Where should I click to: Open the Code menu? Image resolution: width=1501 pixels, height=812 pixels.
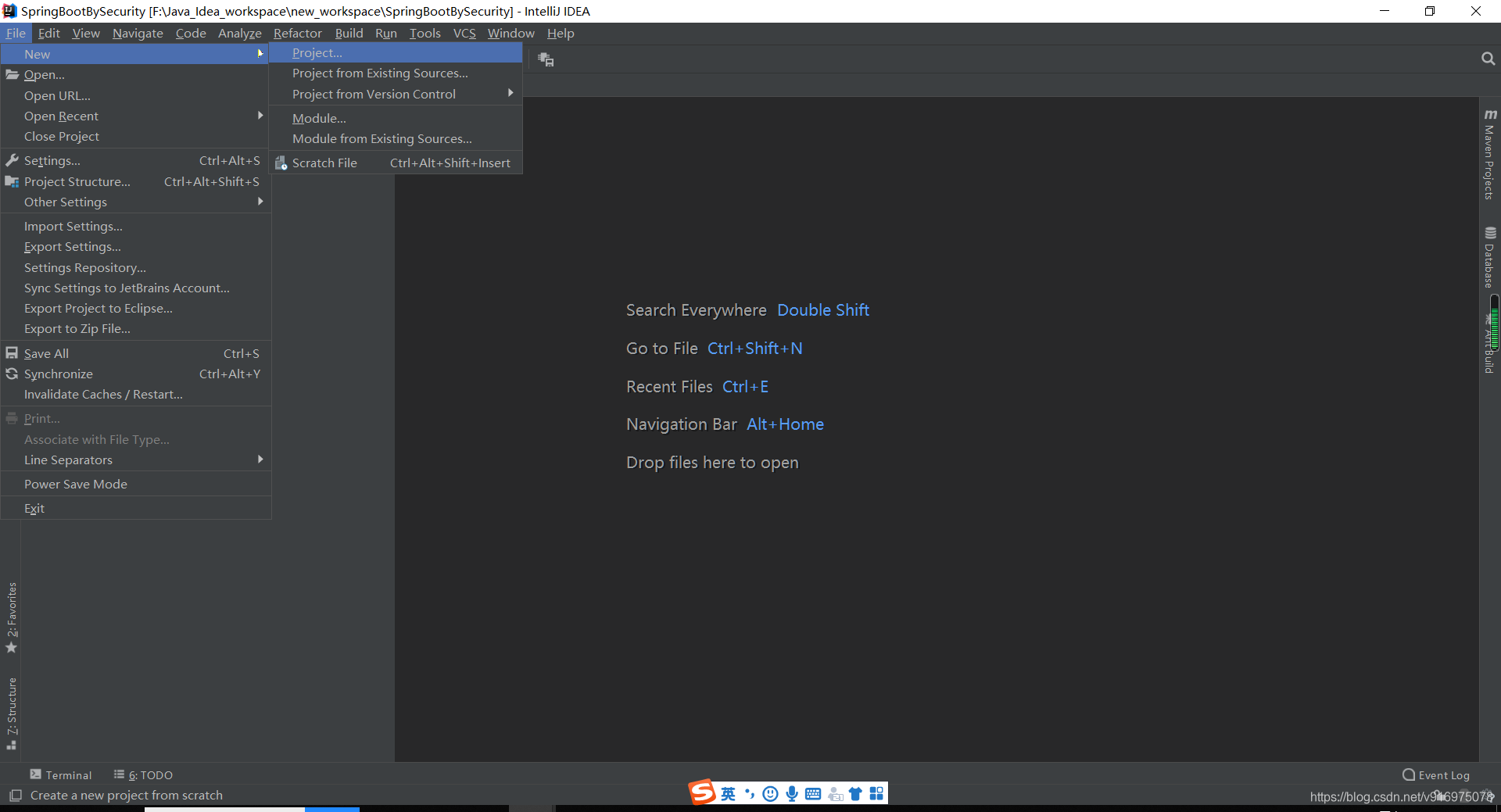(191, 33)
